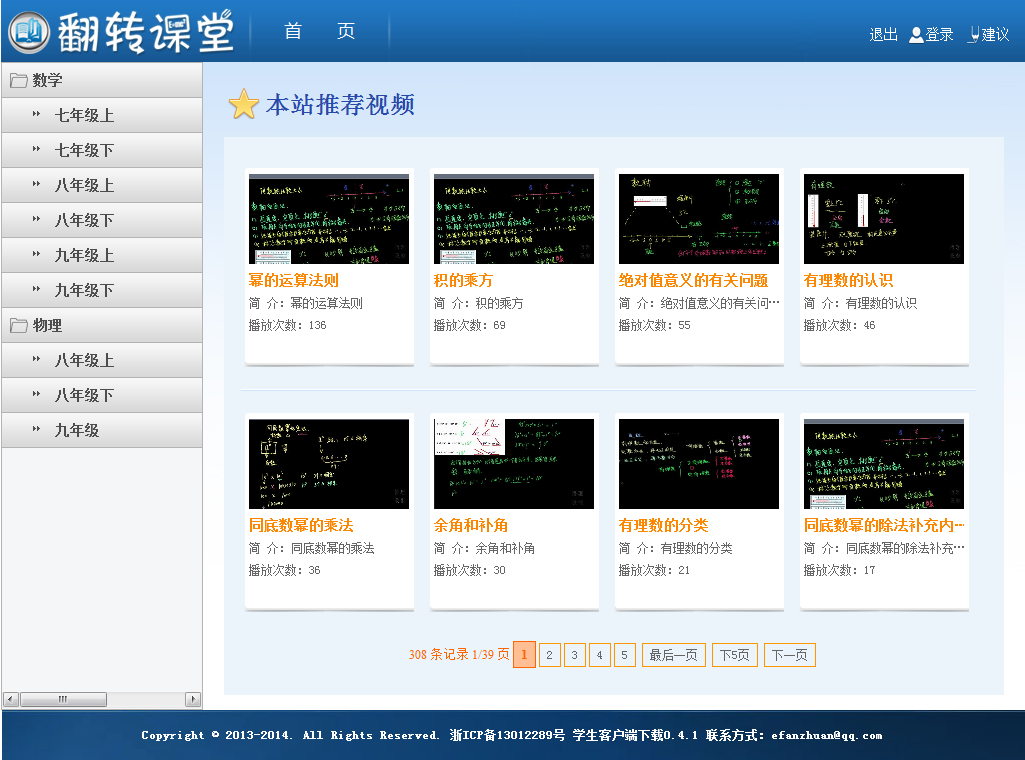
Task: Click the 有理数的分类 title link
Action: (x=664, y=525)
